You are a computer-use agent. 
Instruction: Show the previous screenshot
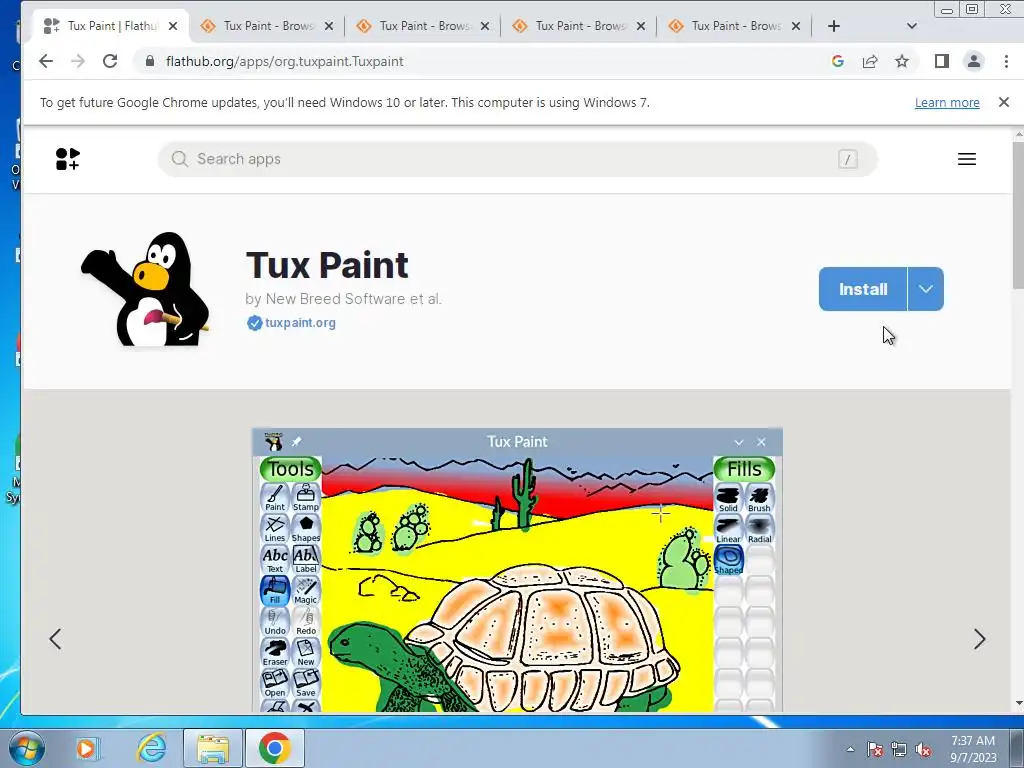pos(56,639)
